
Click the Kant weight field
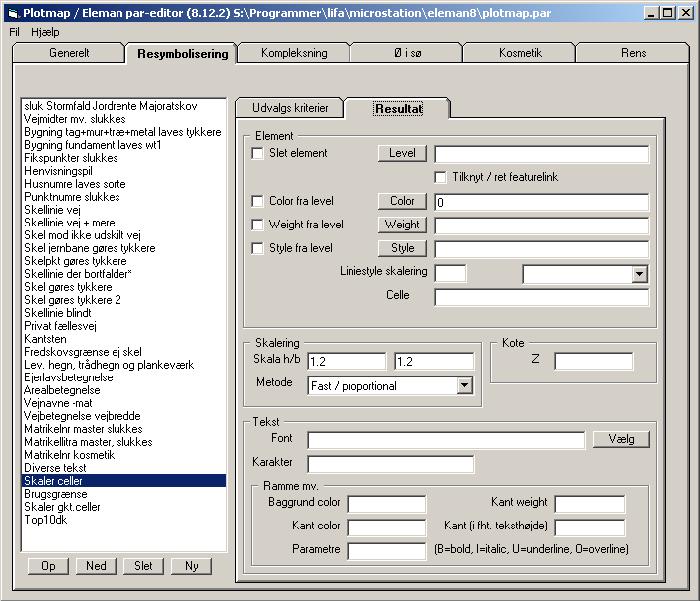pos(590,504)
